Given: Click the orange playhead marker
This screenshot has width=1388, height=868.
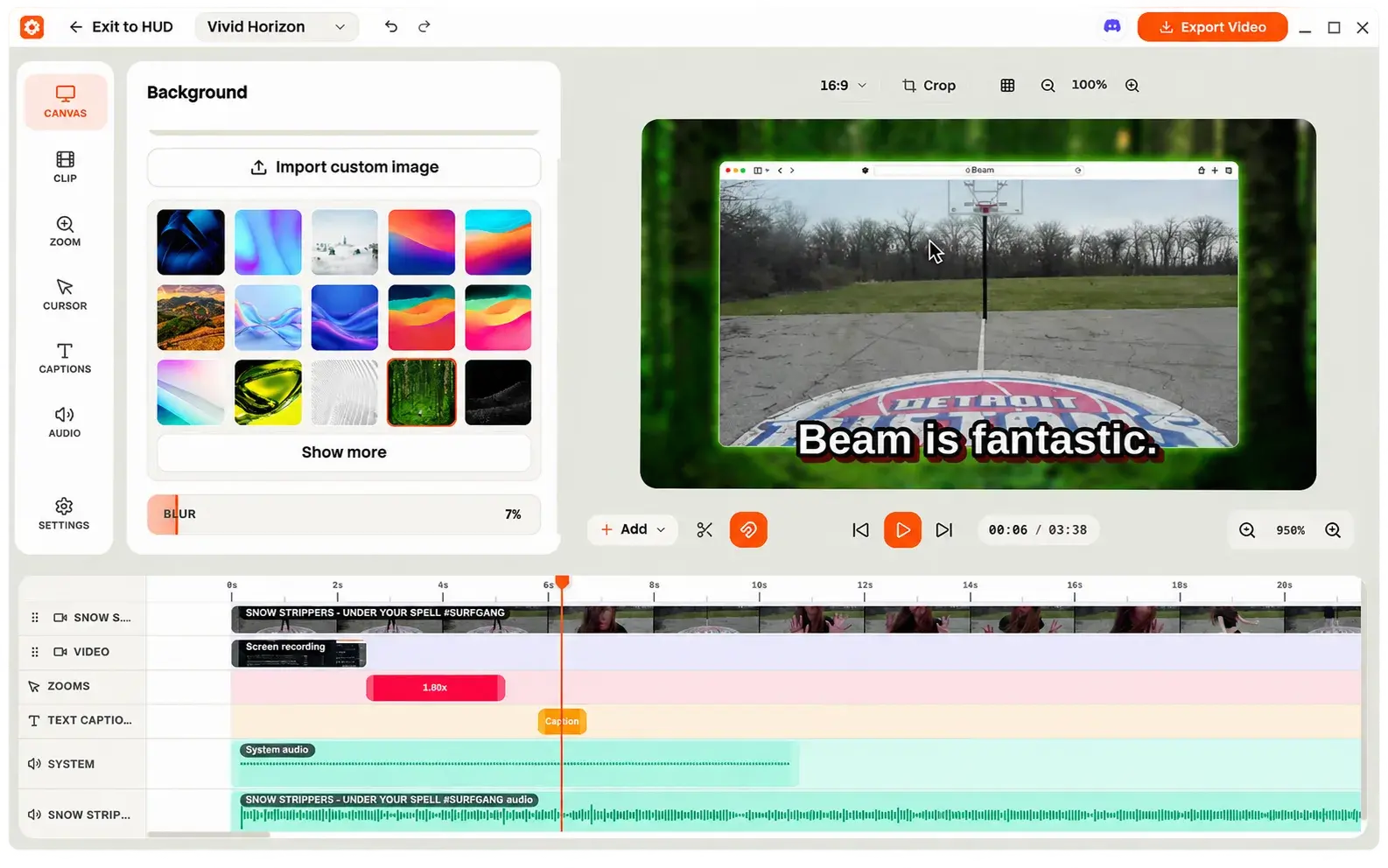Looking at the screenshot, I should pyautogui.click(x=563, y=582).
